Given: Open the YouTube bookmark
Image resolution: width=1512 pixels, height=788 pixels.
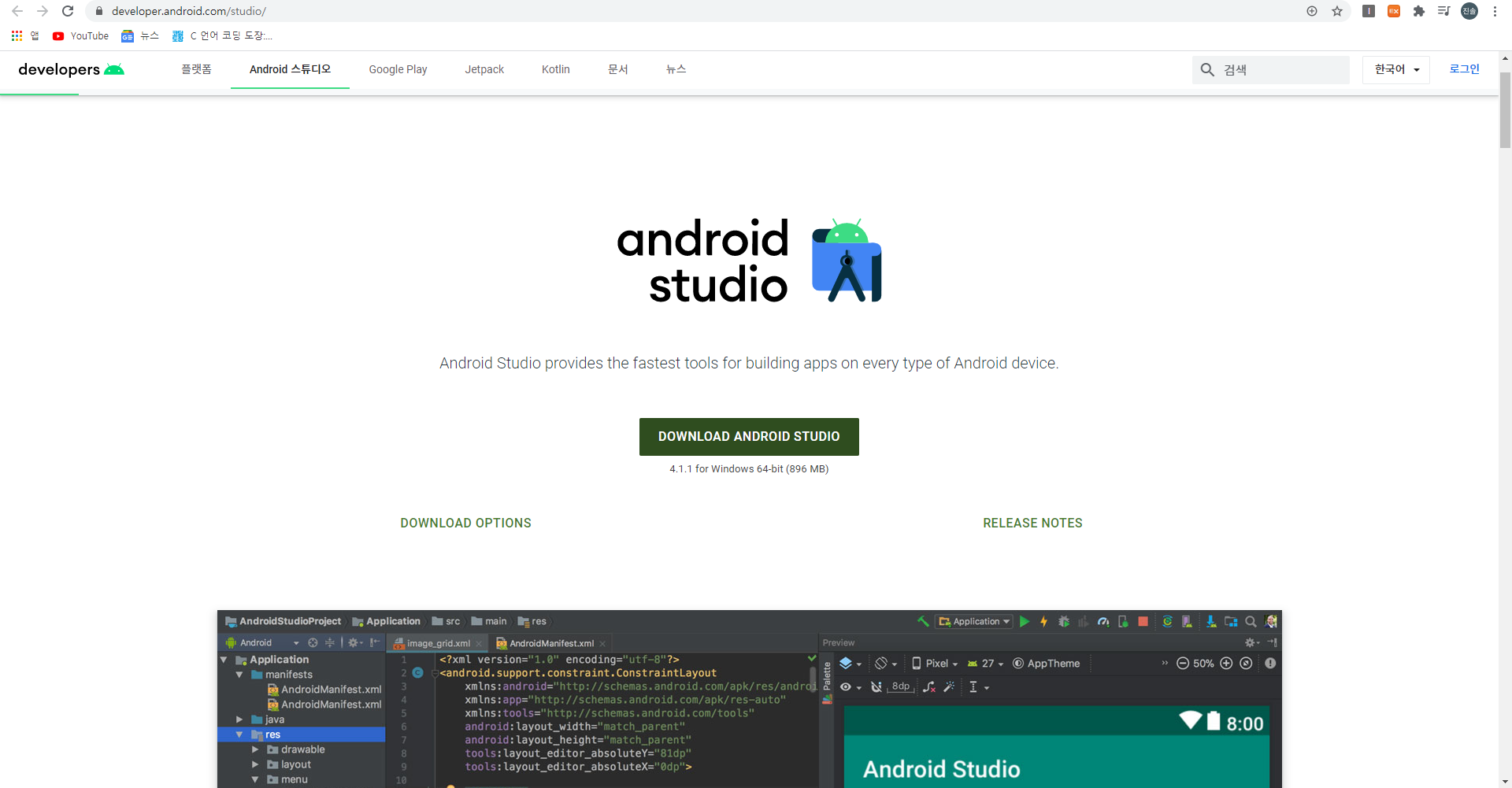Looking at the screenshot, I should (80, 36).
